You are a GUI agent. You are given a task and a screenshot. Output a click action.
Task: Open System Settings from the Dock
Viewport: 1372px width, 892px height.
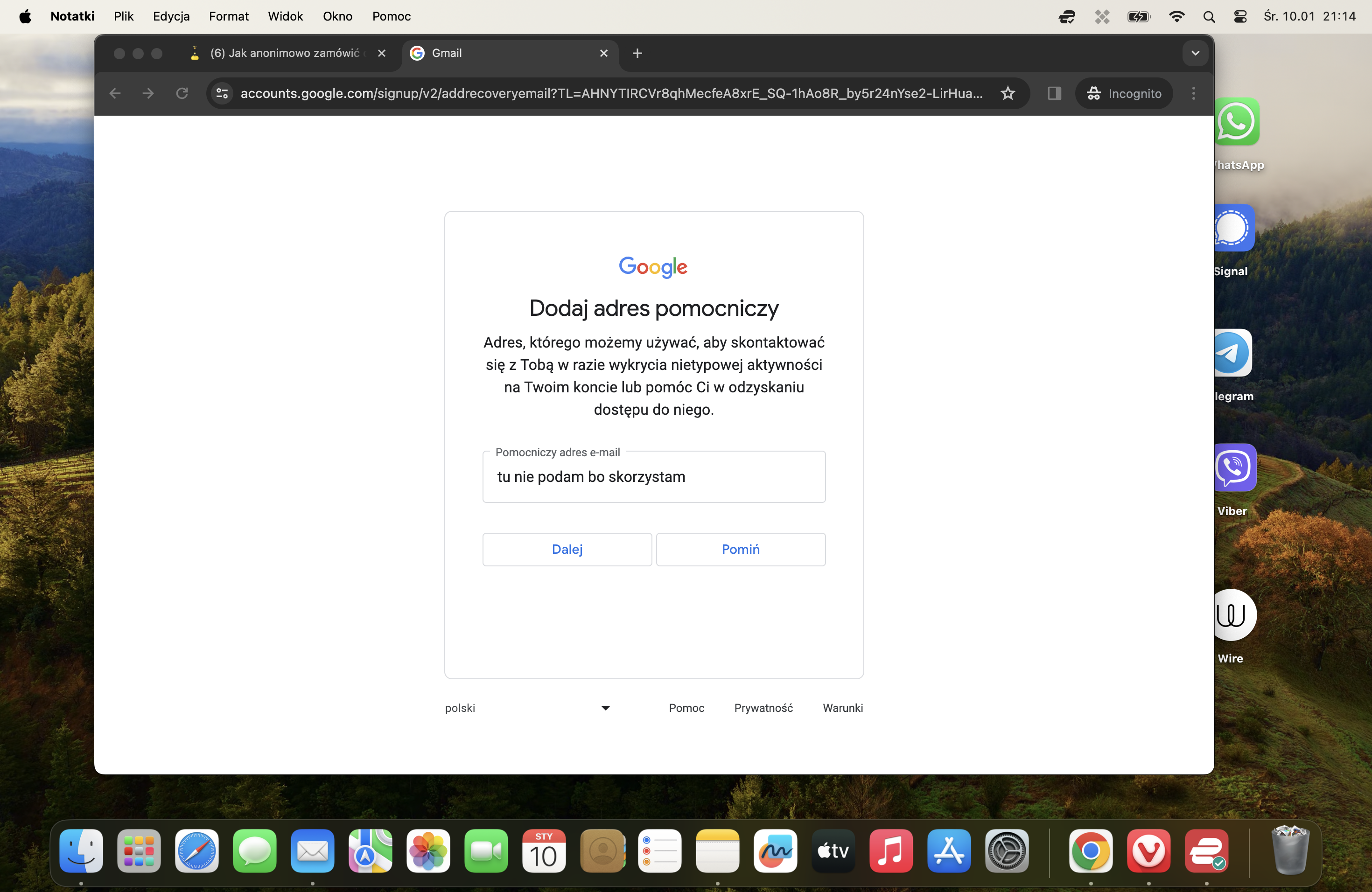tap(1007, 850)
